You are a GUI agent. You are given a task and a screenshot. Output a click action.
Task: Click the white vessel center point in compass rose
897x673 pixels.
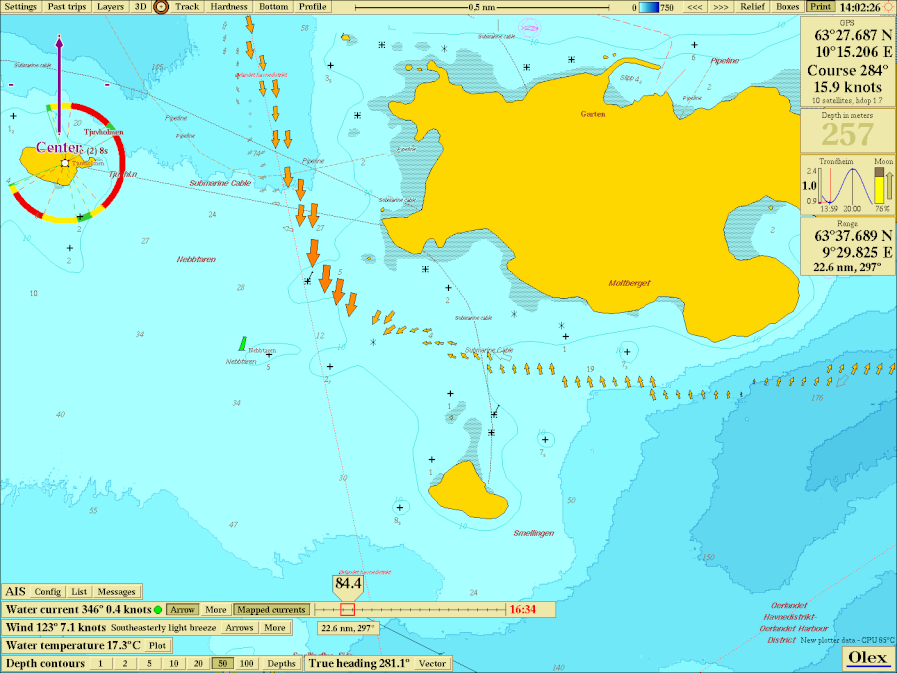pos(64,163)
